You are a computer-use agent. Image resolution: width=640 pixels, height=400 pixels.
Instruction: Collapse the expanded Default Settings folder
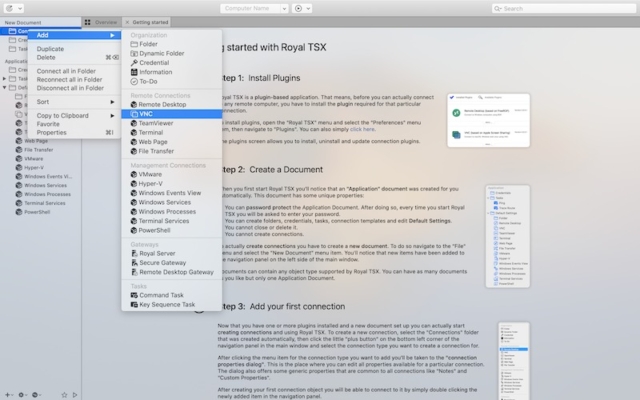4,87
